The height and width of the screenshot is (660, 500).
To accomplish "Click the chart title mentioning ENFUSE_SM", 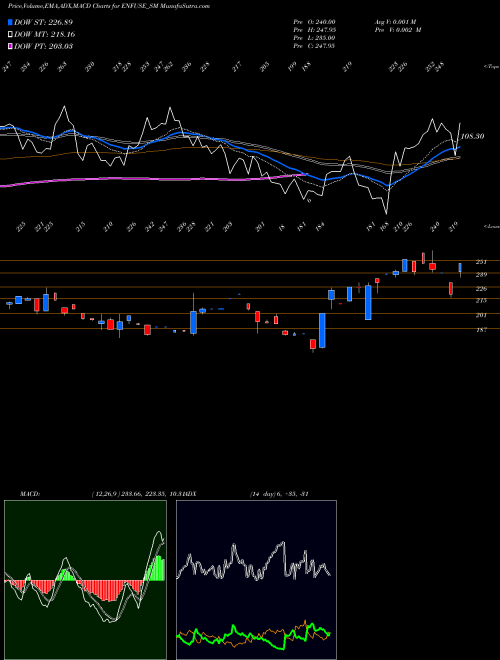I will point(109,6).
